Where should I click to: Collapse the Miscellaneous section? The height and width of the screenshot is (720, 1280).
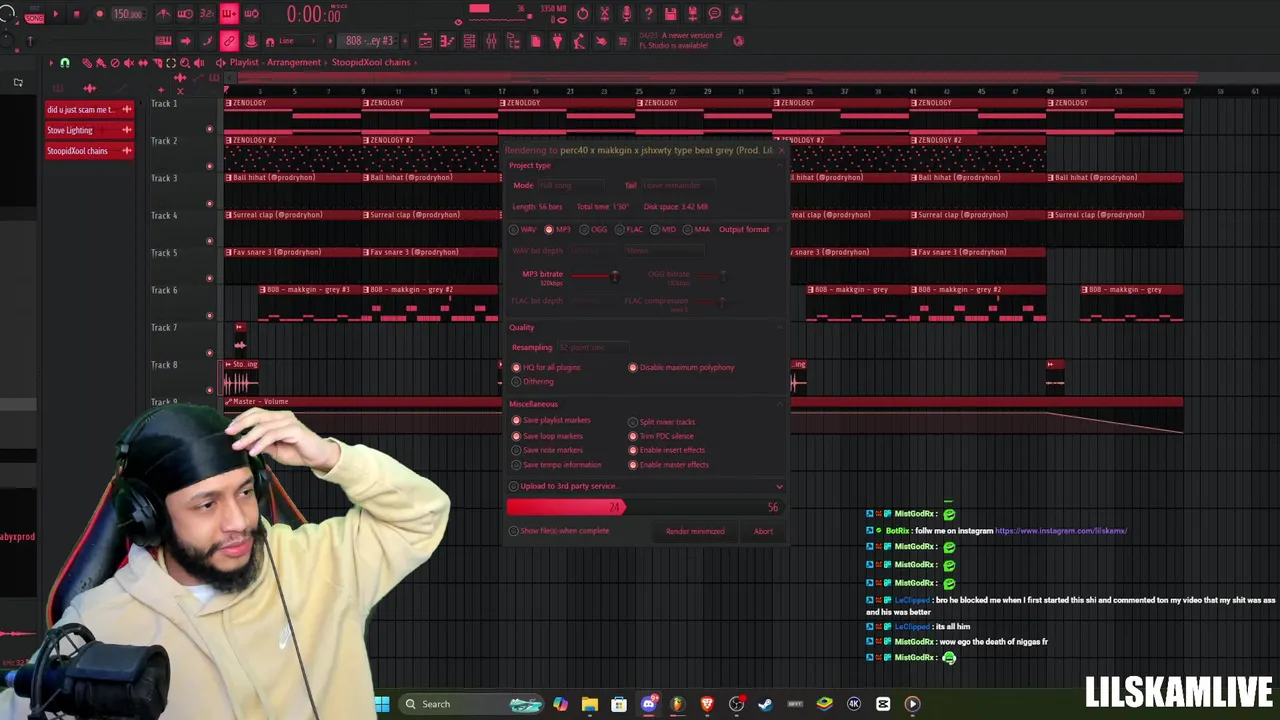[780, 404]
